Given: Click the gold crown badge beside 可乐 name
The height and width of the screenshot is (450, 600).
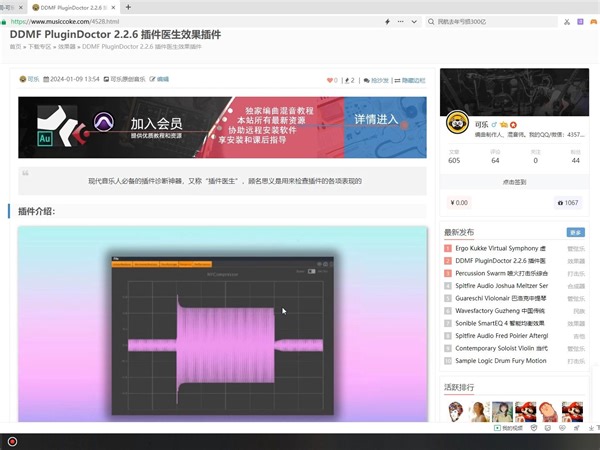Looking at the screenshot, I should (504, 125).
